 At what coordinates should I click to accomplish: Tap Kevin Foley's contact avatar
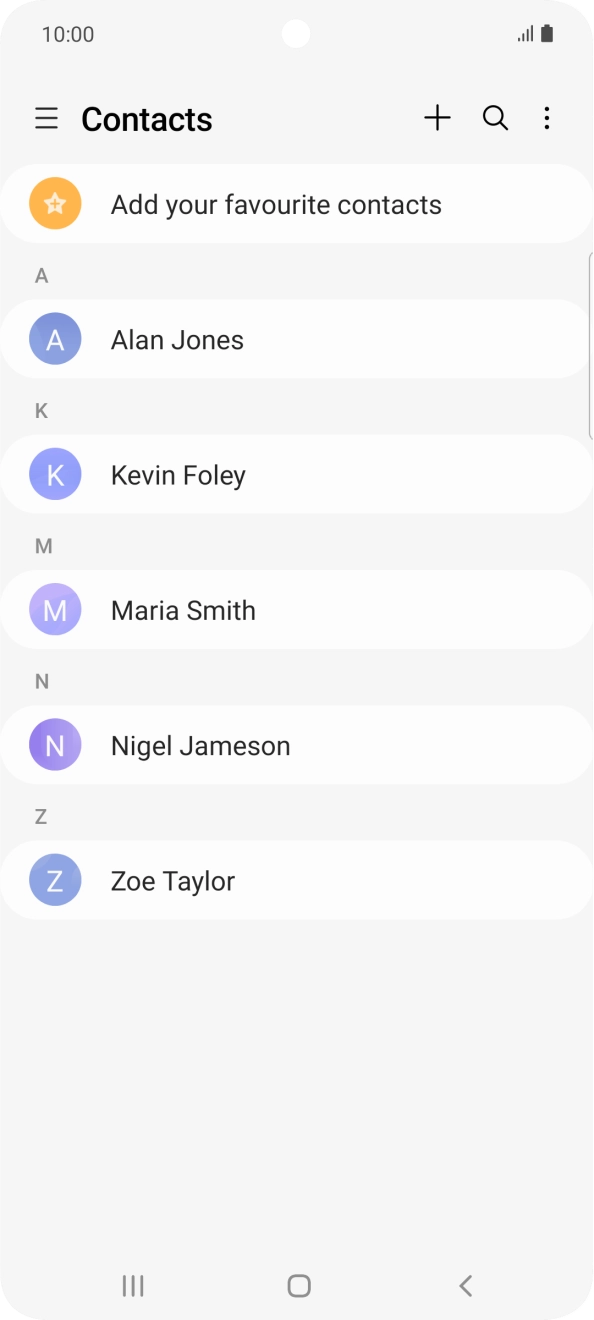coord(55,473)
